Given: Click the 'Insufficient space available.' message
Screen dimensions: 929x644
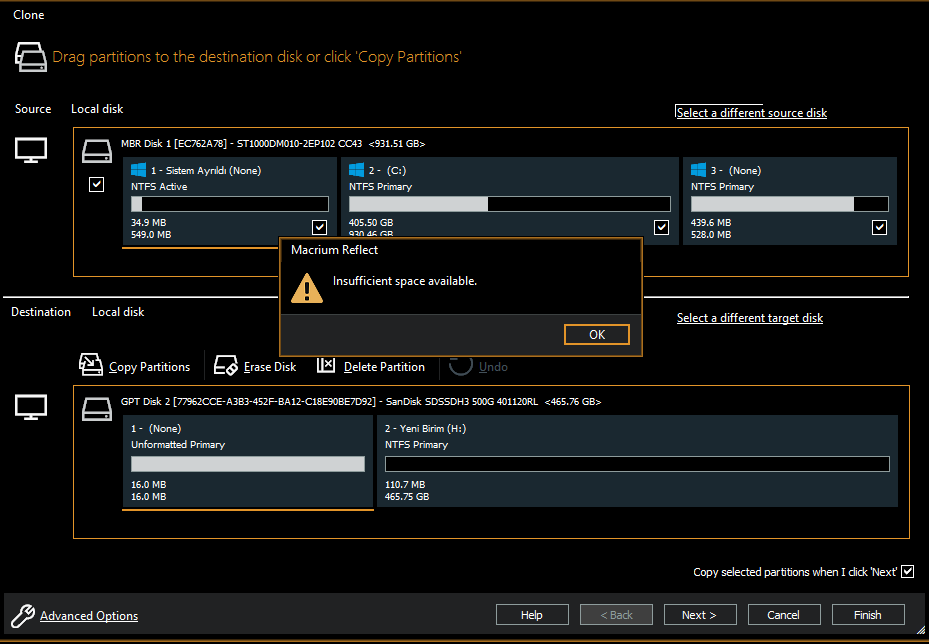Looking at the screenshot, I should (405, 281).
